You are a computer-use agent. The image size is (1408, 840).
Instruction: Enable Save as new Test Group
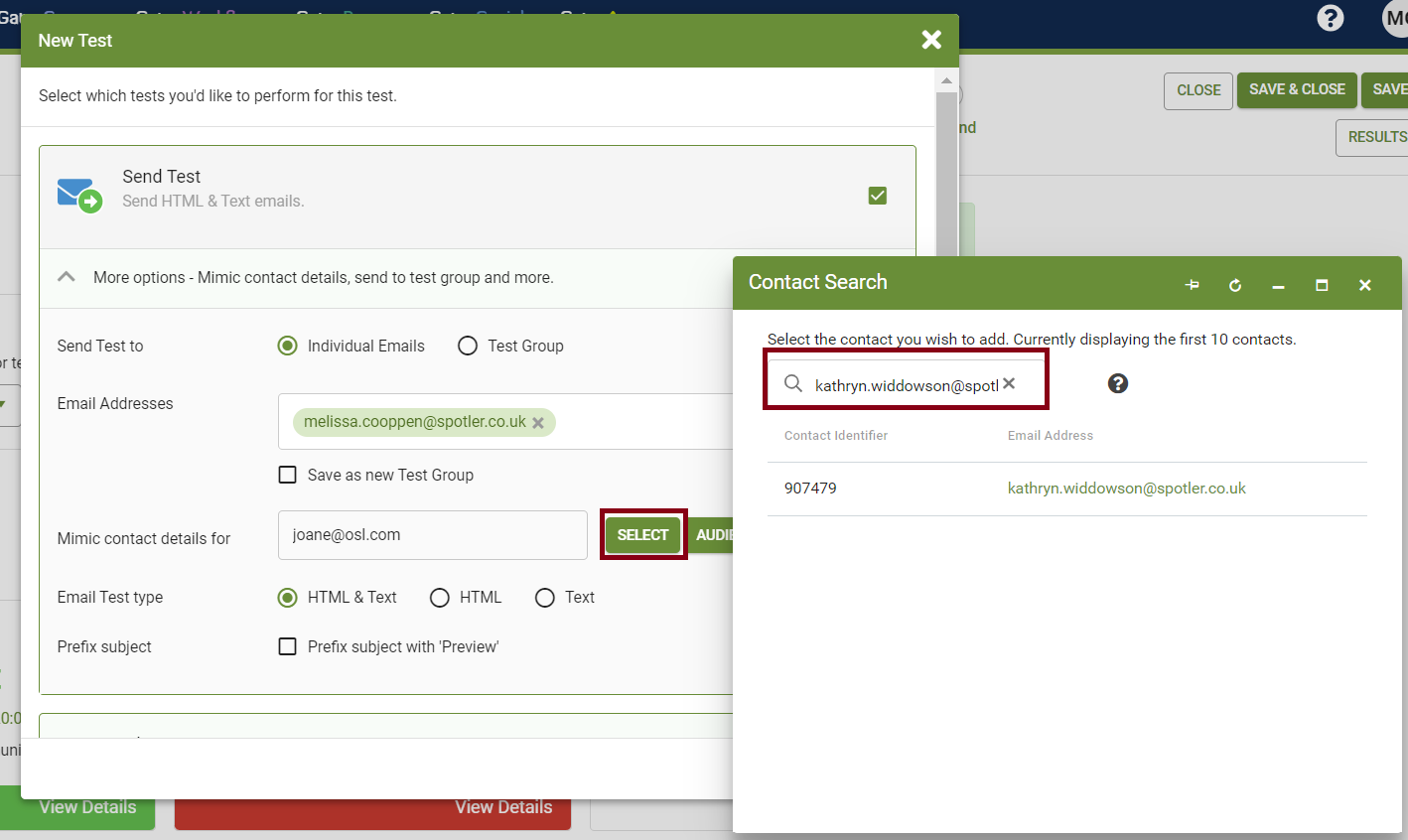288,475
